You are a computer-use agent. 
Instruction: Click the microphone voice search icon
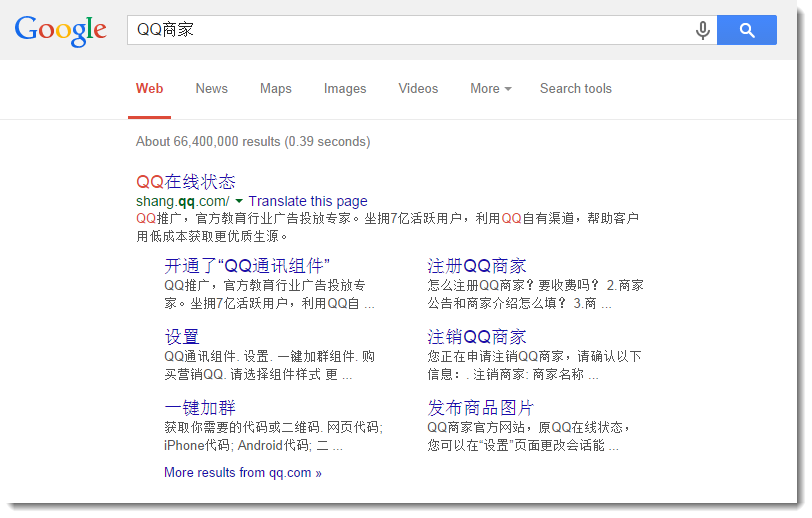coord(703,30)
